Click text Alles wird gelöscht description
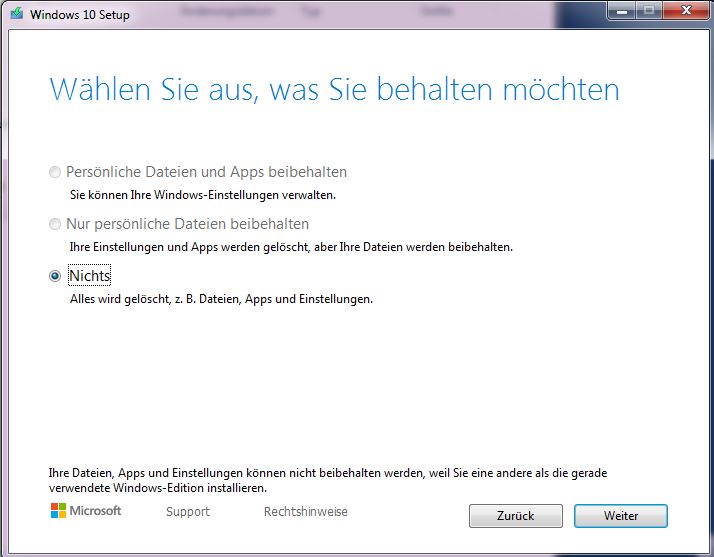Viewport: 714px width, 557px height. [x=221, y=299]
